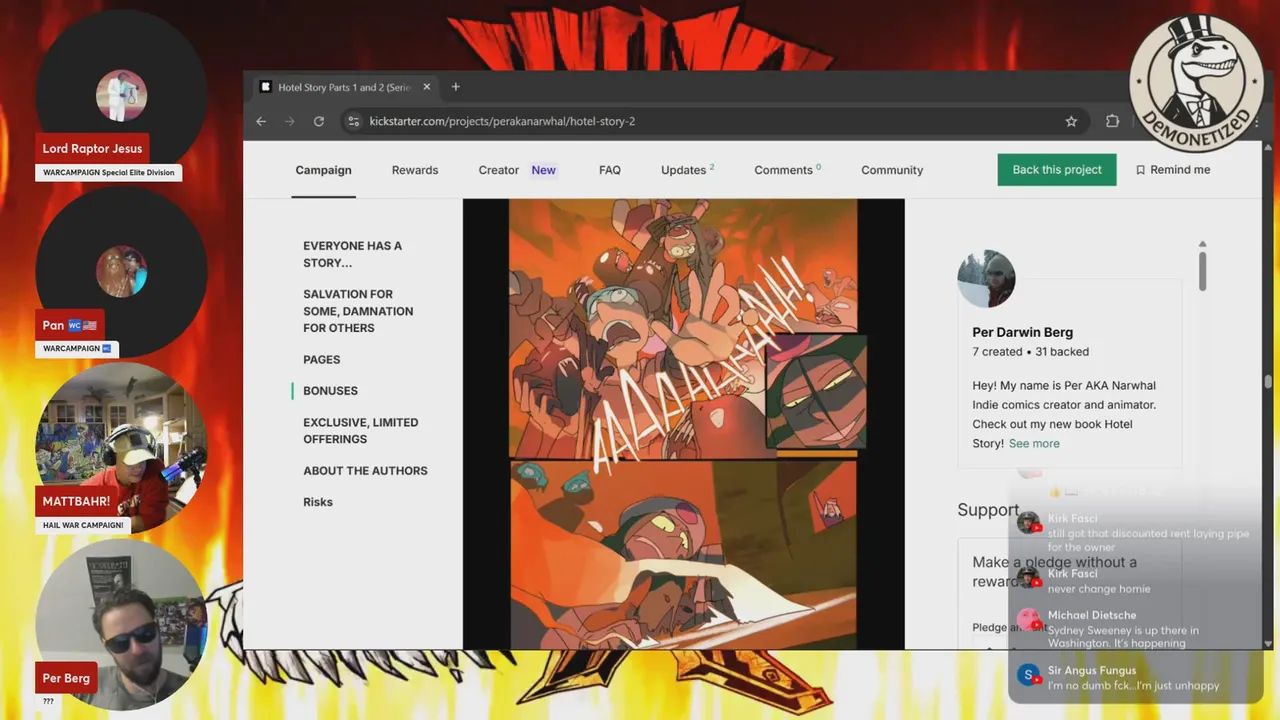The height and width of the screenshot is (720, 1280).
Task: Open the Community tab
Action: click(x=892, y=170)
